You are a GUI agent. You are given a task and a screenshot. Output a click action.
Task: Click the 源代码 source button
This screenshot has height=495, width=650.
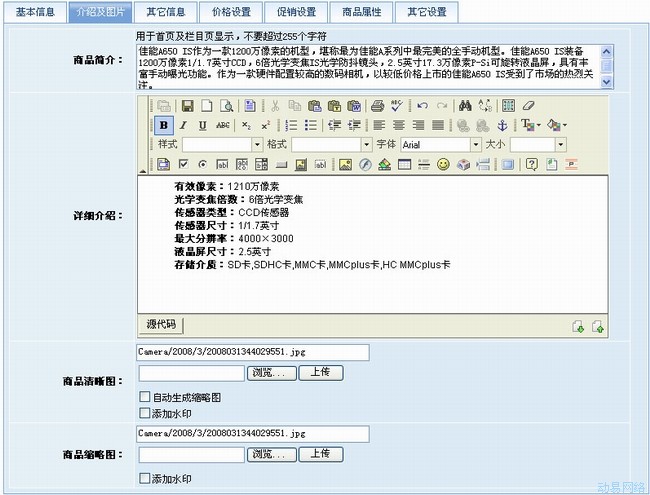[161, 325]
